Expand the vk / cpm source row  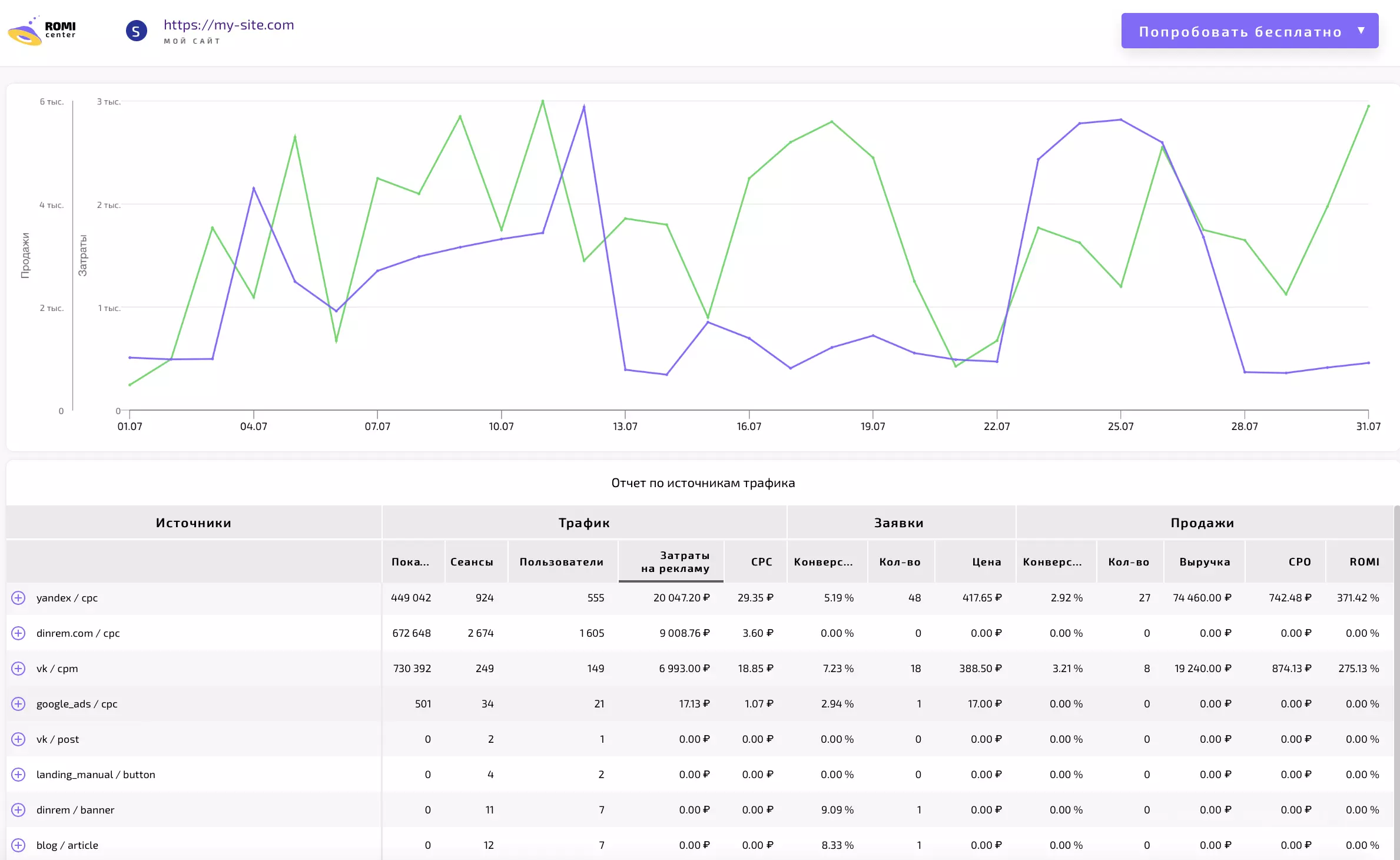point(18,669)
